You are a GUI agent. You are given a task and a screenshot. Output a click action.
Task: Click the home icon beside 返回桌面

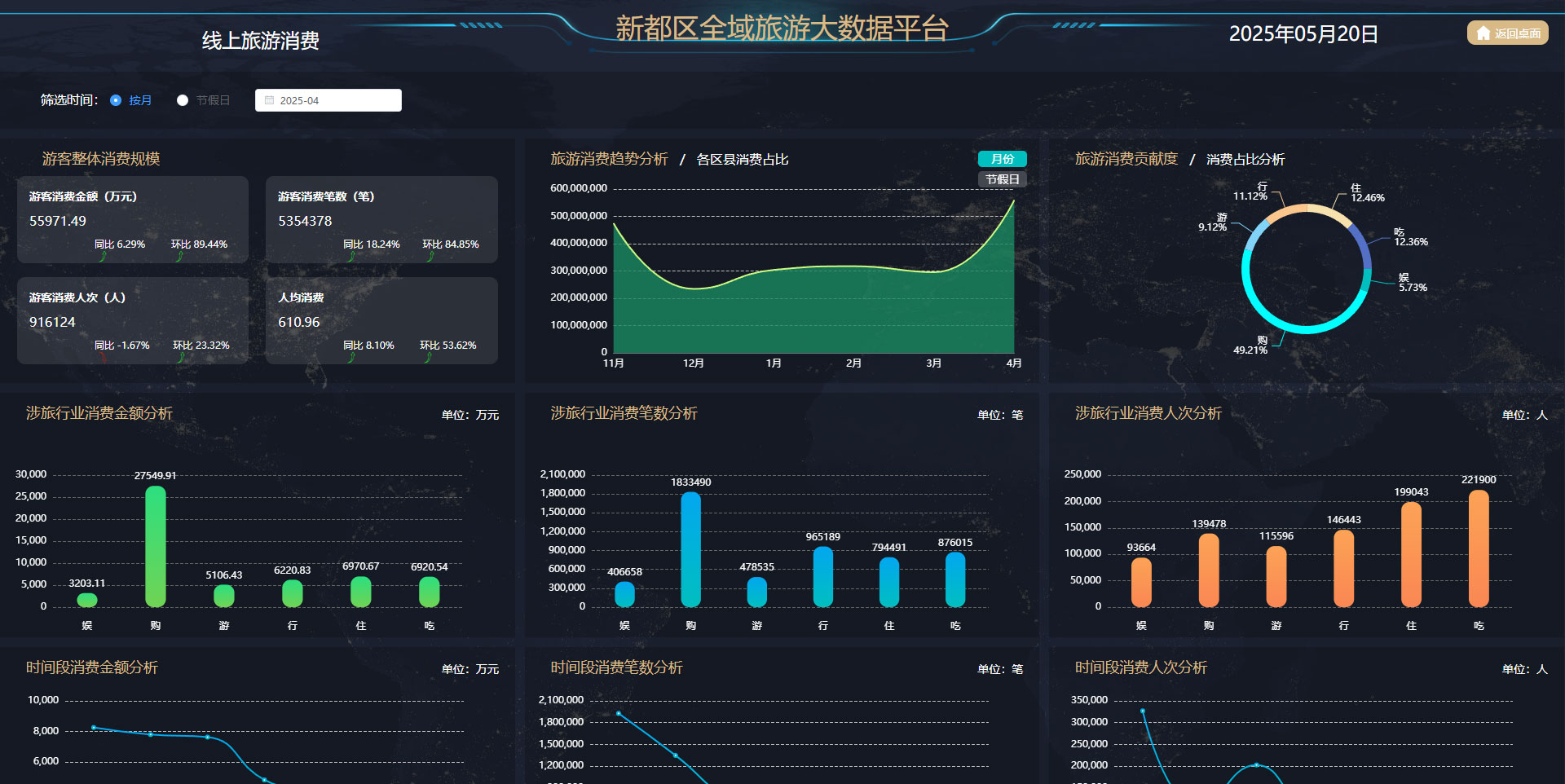pyautogui.click(x=1483, y=33)
